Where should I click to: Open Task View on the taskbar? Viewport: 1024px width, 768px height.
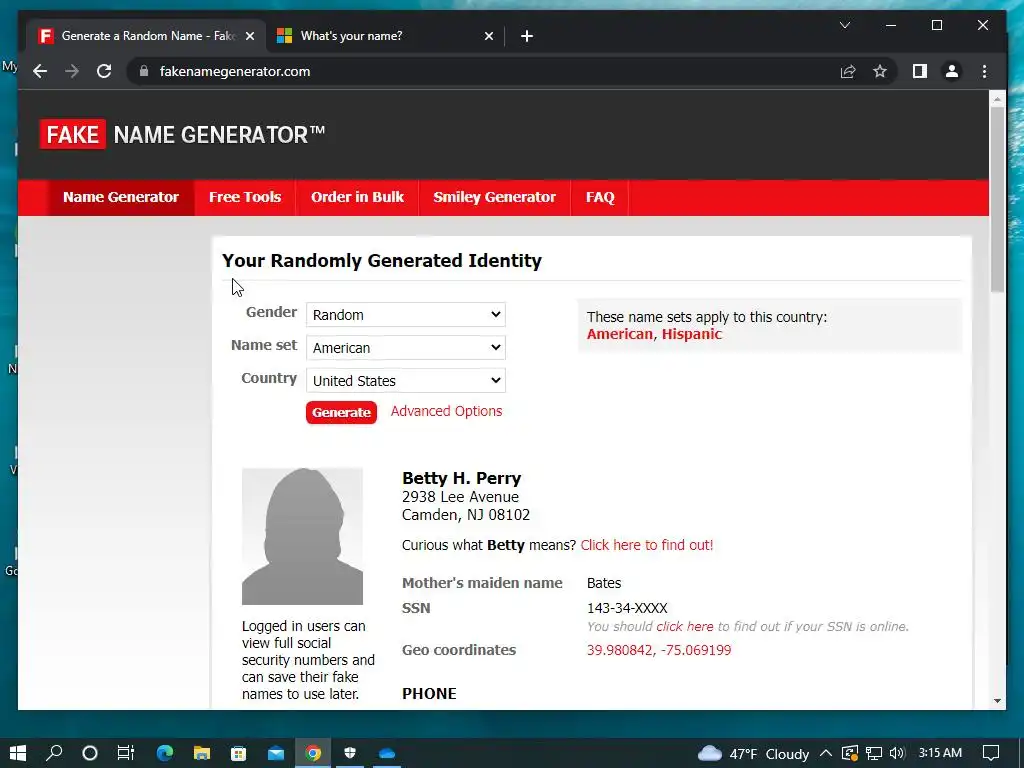(x=125, y=753)
